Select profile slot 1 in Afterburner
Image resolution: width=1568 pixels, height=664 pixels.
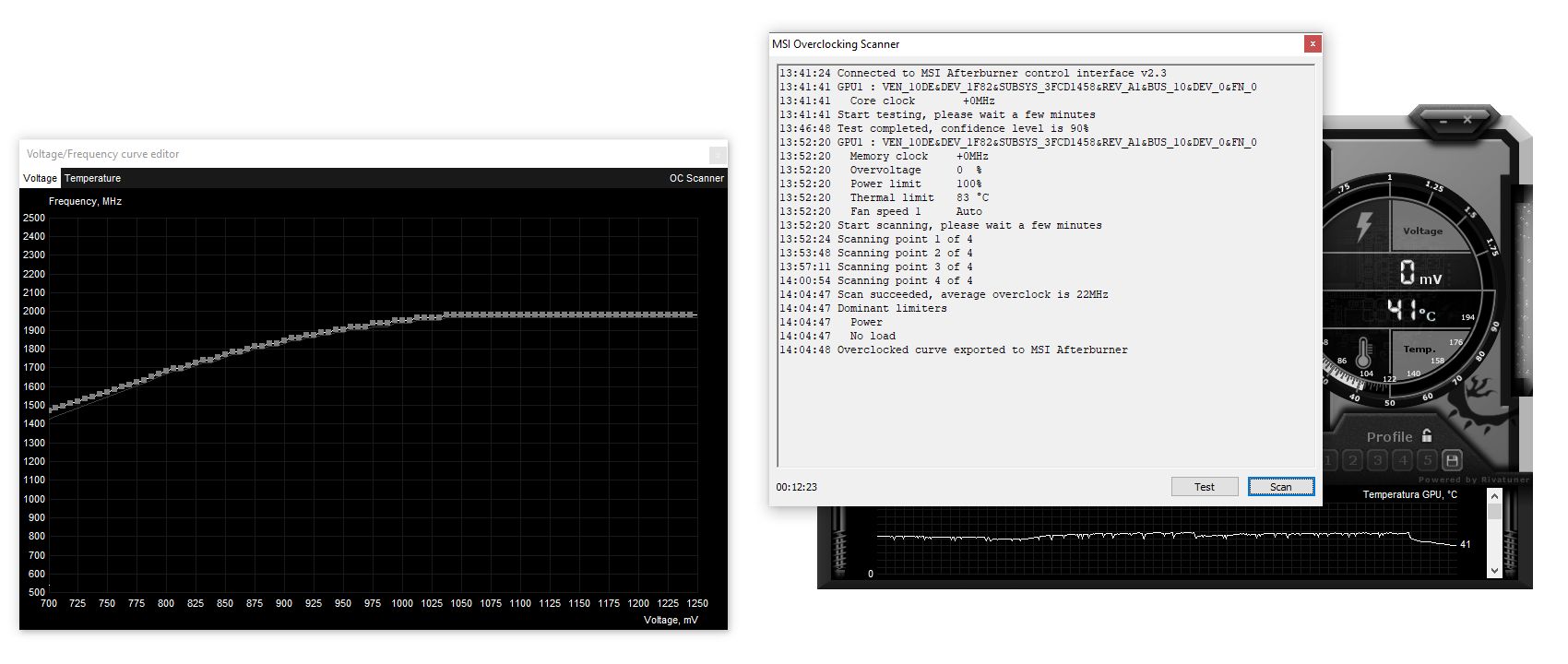(x=1329, y=460)
